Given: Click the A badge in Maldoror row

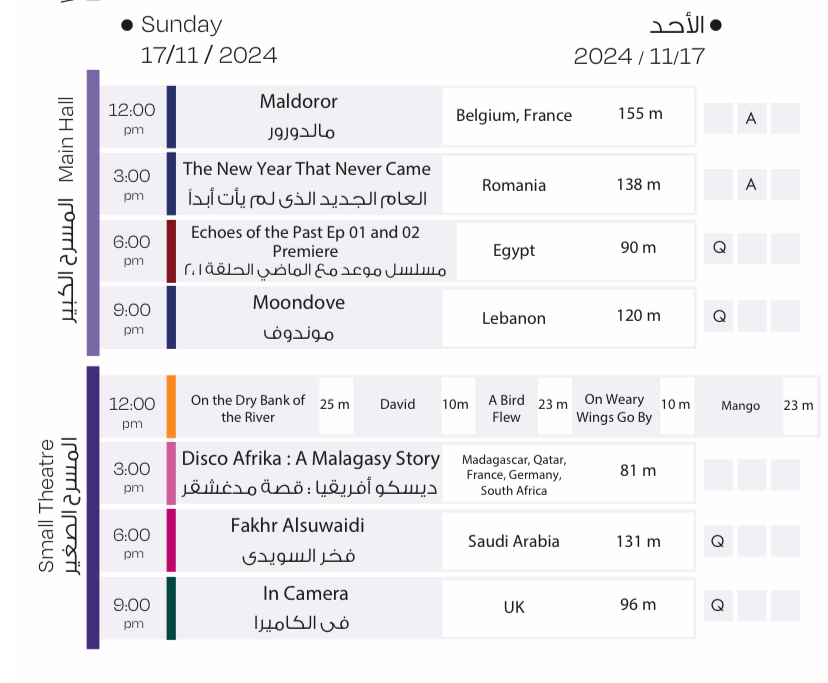Looking at the screenshot, I should 751,119.
